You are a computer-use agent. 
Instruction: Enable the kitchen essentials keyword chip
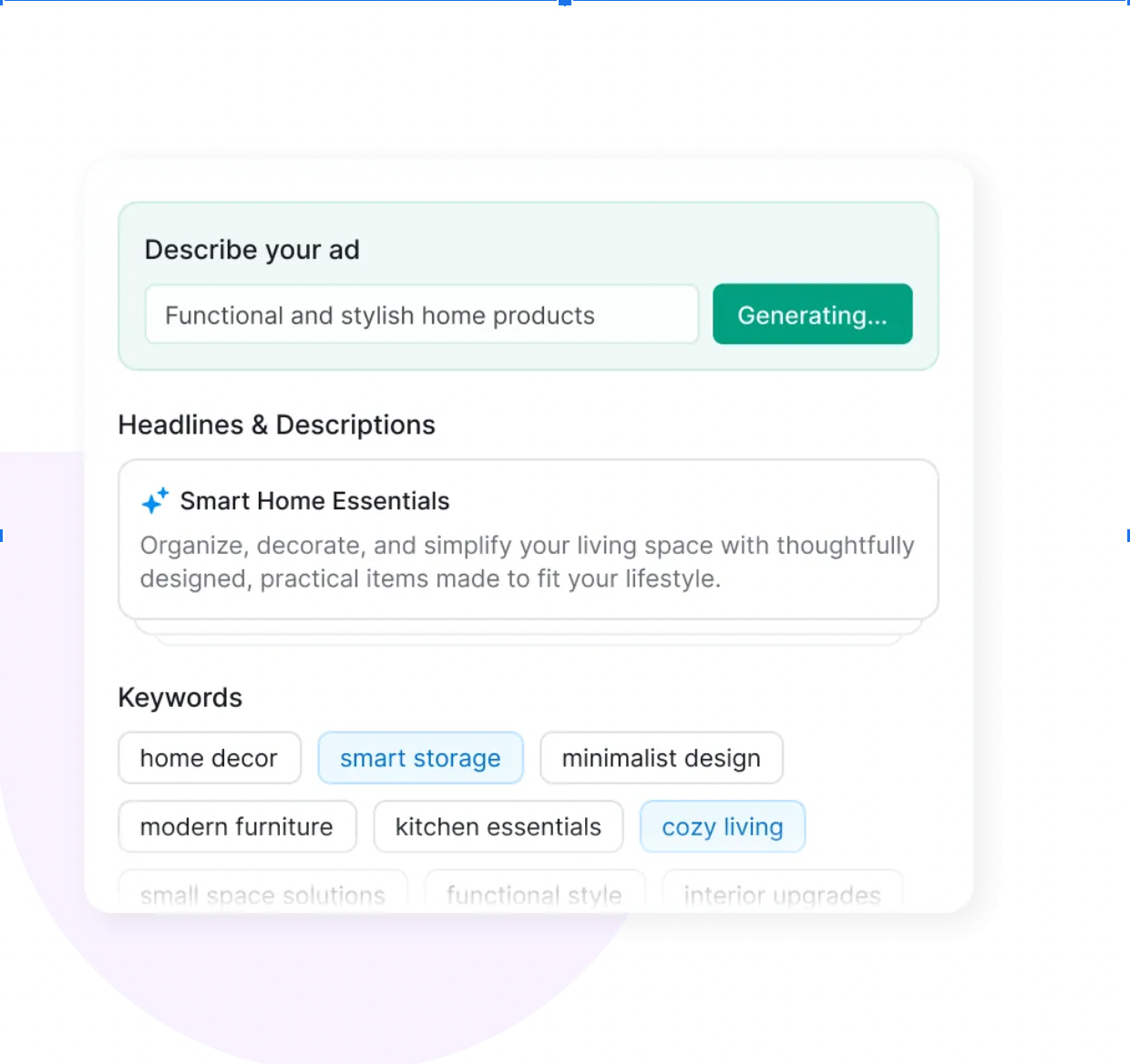tap(498, 826)
